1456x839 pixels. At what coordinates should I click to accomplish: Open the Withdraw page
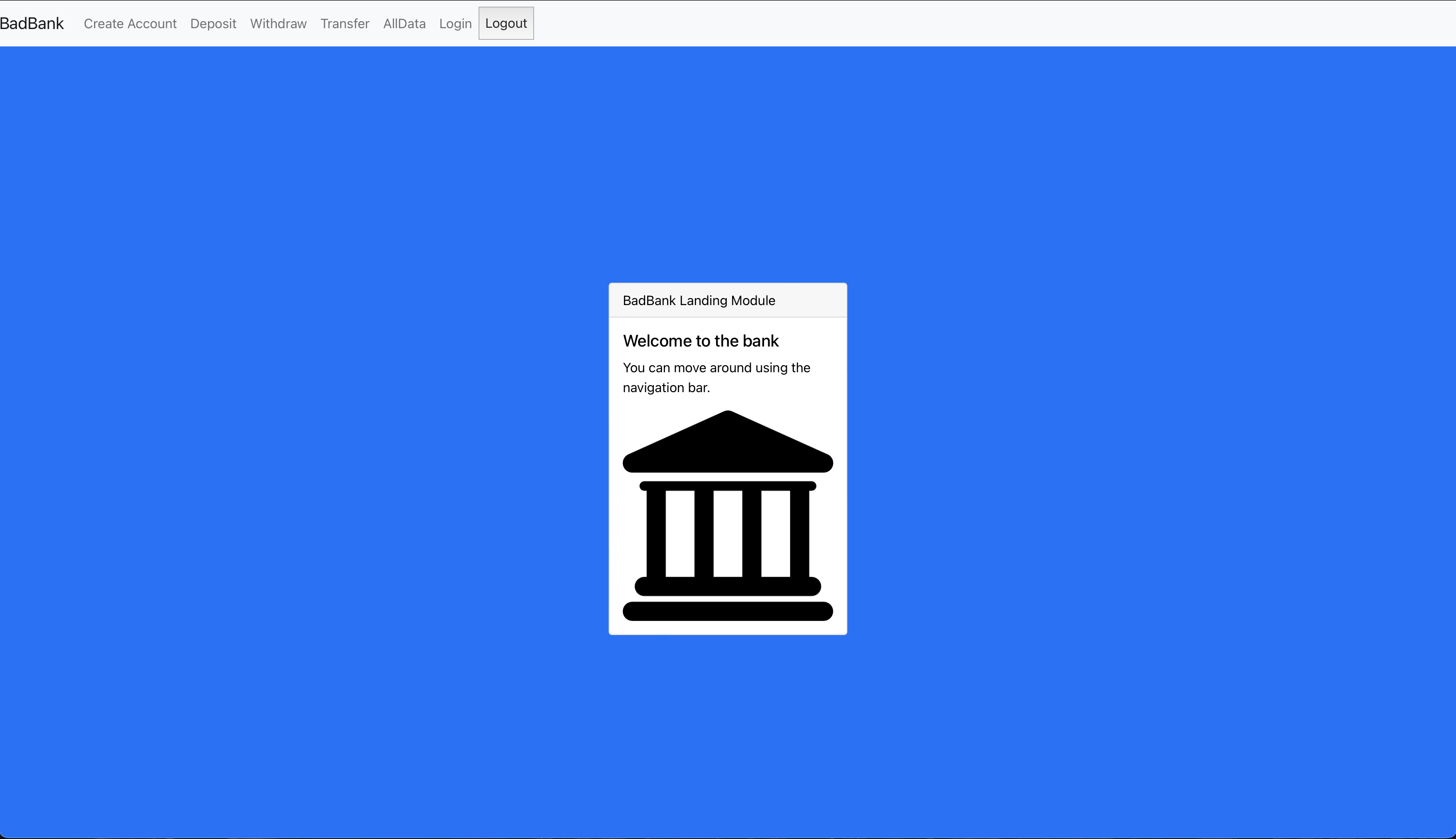[278, 24]
